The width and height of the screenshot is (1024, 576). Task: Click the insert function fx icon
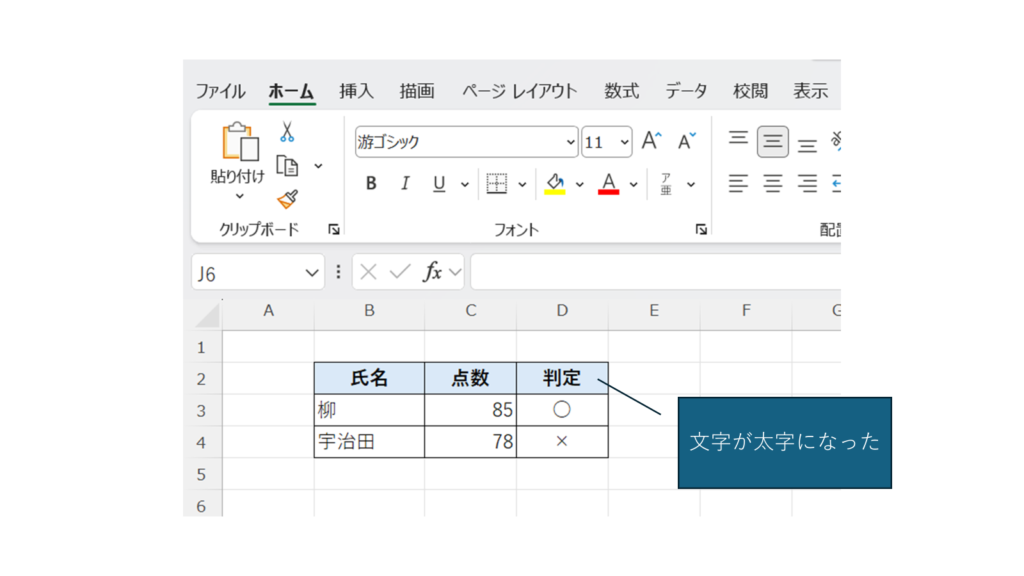click(x=433, y=272)
